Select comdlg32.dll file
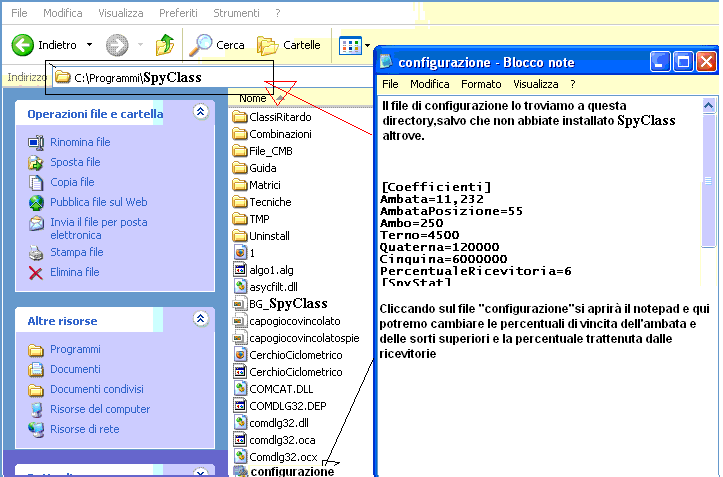723x477 pixels. [x=271, y=423]
